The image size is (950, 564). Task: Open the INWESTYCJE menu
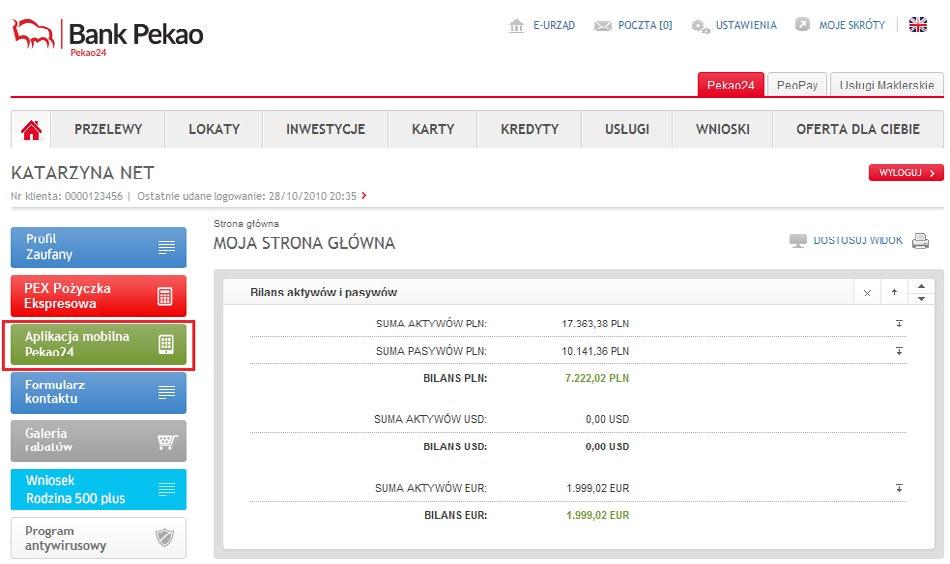click(325, 129)
